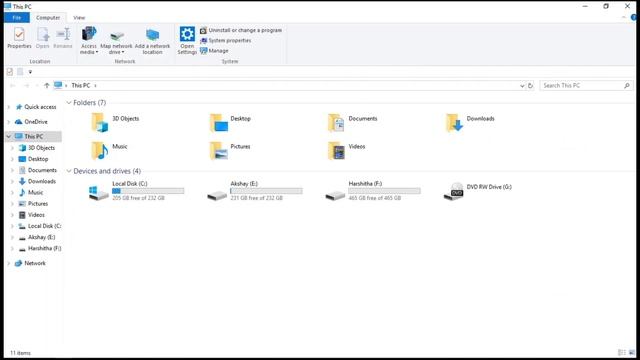Select the Harshitha (F:) drive icon
This screenshot has width=640, height=360.
335,196
